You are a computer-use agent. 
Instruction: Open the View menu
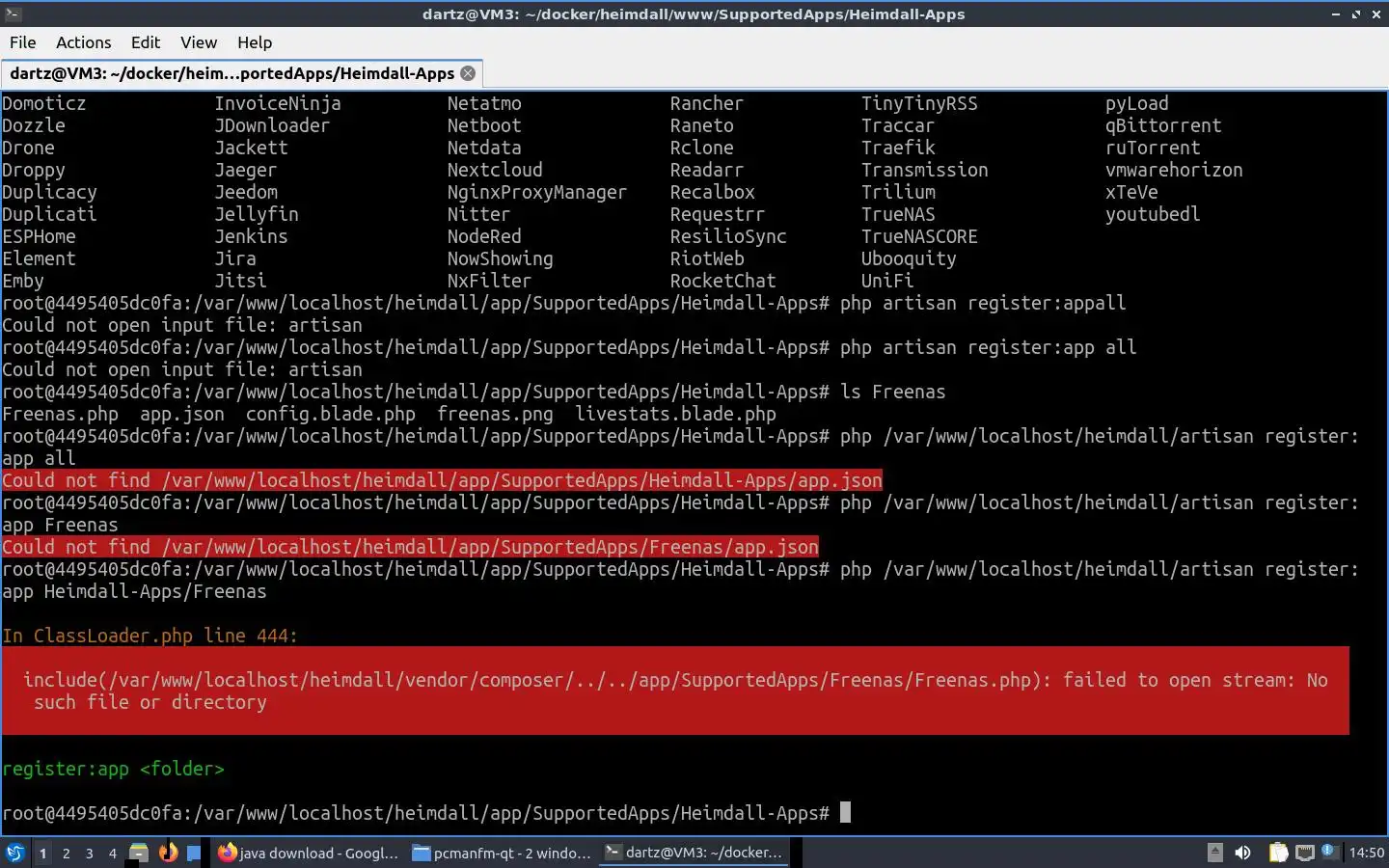199,42
